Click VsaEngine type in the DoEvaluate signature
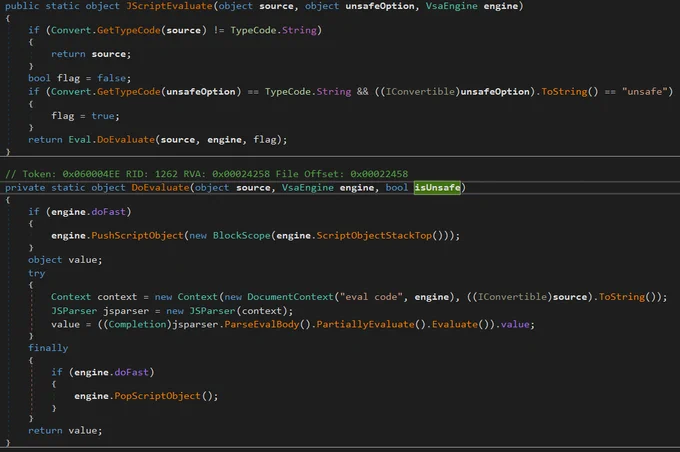Viewport: 680px width, 452px height. 307,188
